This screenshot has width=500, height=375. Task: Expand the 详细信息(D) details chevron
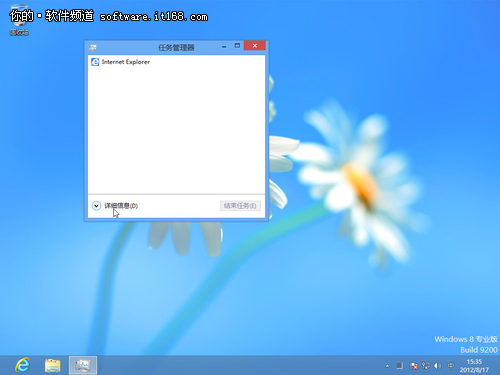pyautogui.click(x=96, y=206)
